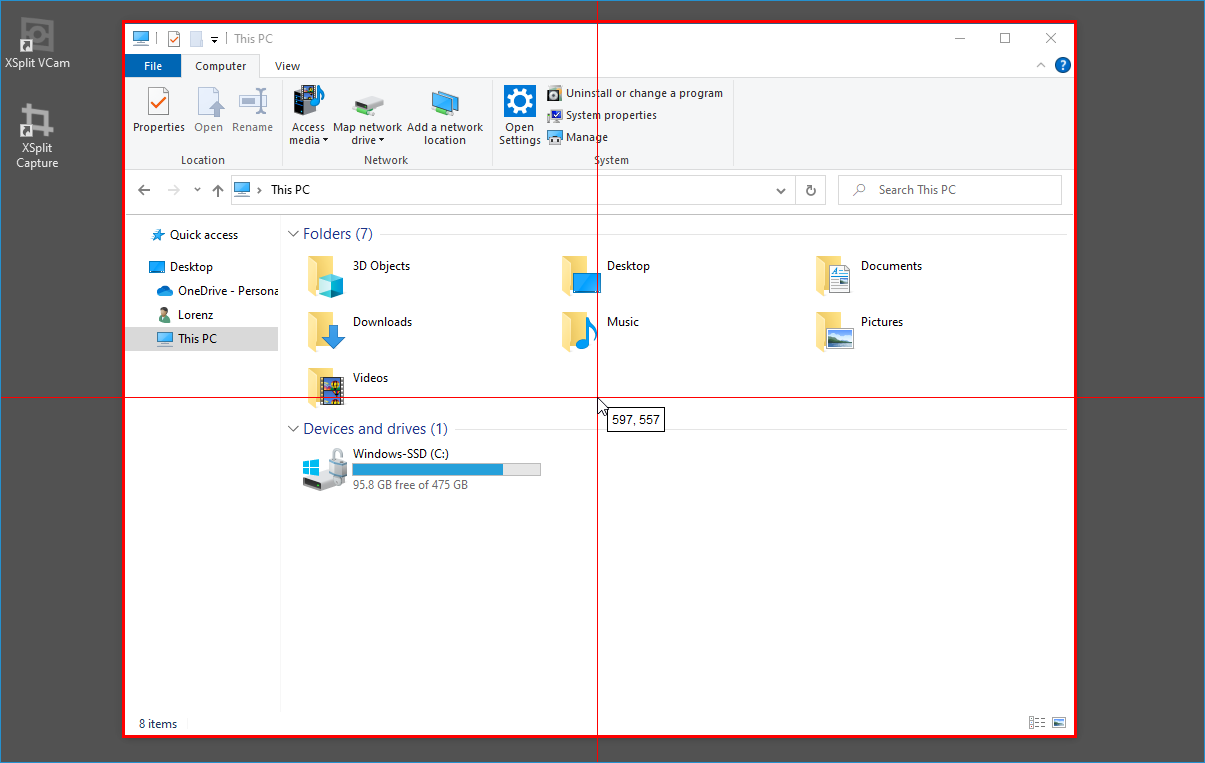This screenshot has height=763, width=1205.
Task: Click Uninstall or change a program
Action: [x=635, y=93]
